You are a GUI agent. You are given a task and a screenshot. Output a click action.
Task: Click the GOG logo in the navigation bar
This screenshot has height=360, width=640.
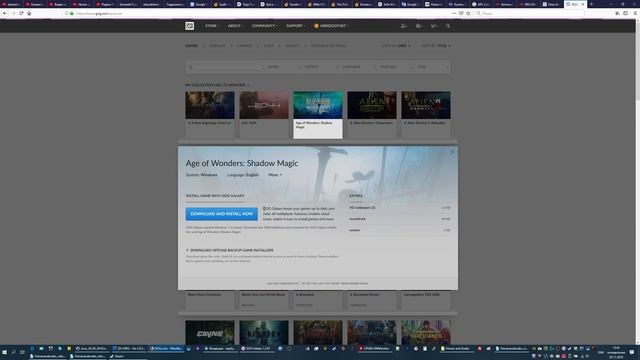coord(189,26)
